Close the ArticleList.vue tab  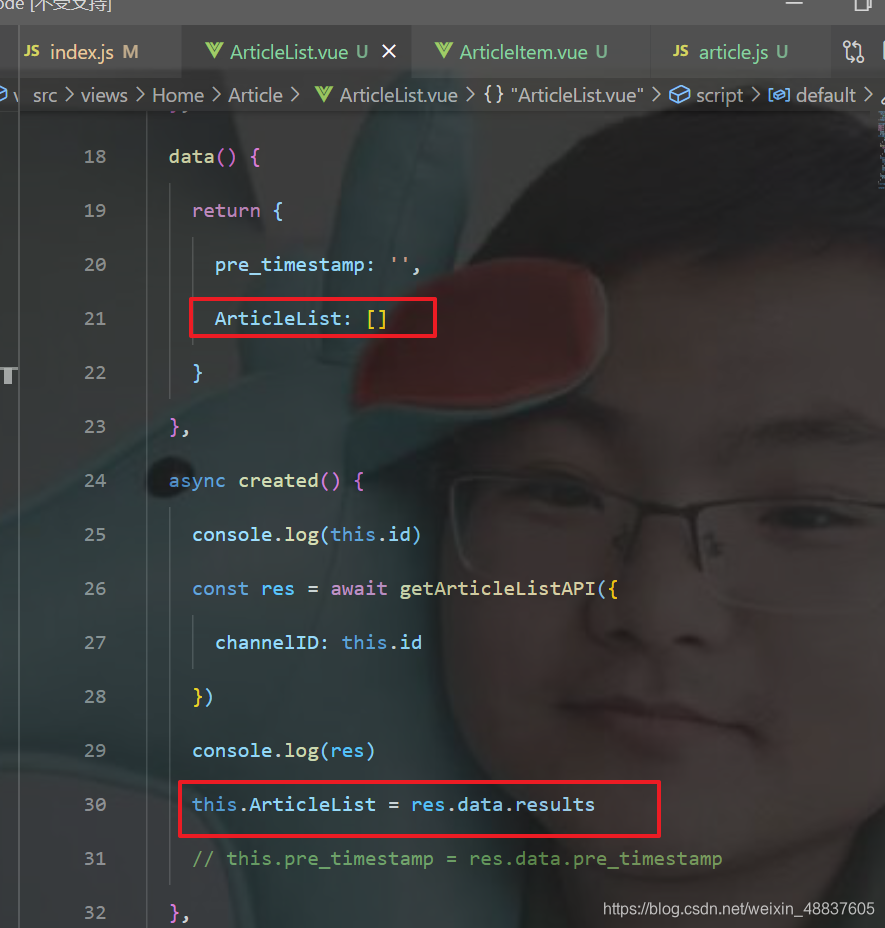coord(389,51)
